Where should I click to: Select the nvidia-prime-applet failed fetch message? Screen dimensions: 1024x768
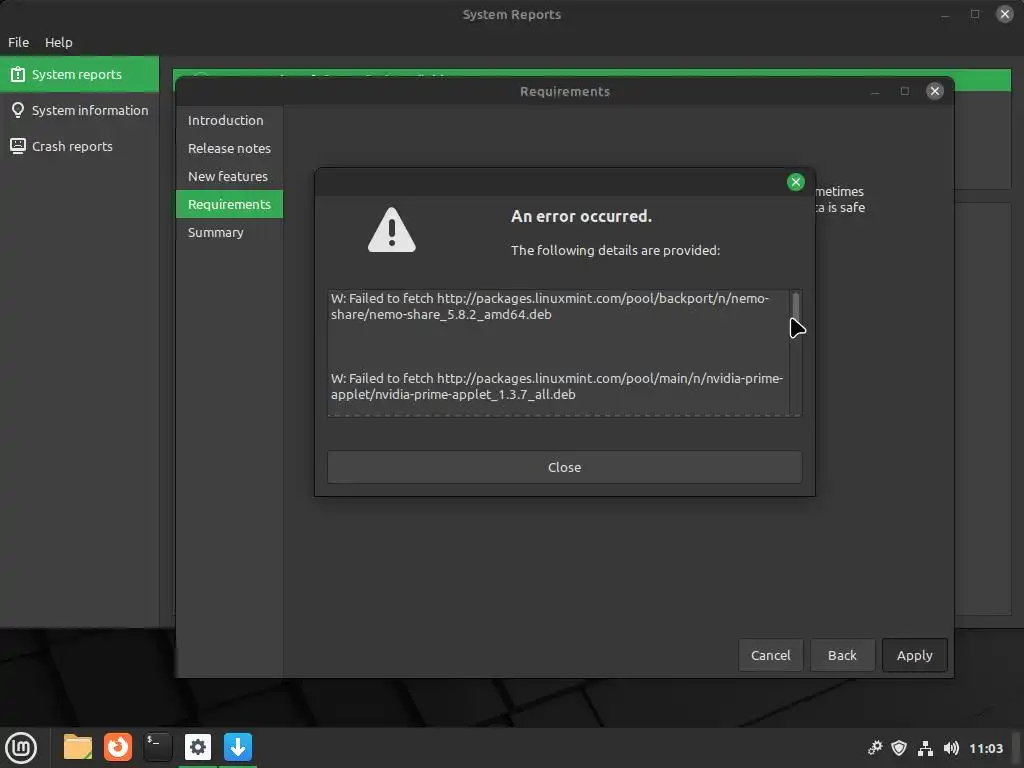pos(556,386)
